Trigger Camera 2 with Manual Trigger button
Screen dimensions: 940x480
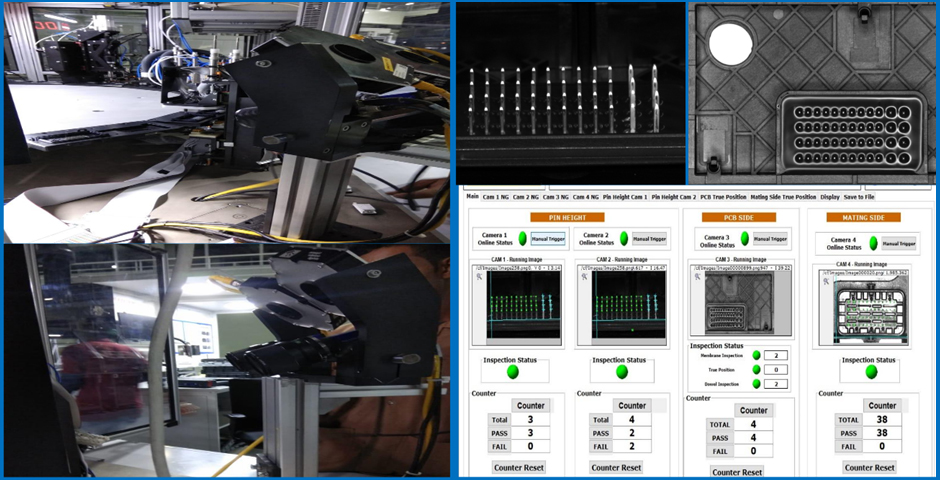(x=649, y=239)
